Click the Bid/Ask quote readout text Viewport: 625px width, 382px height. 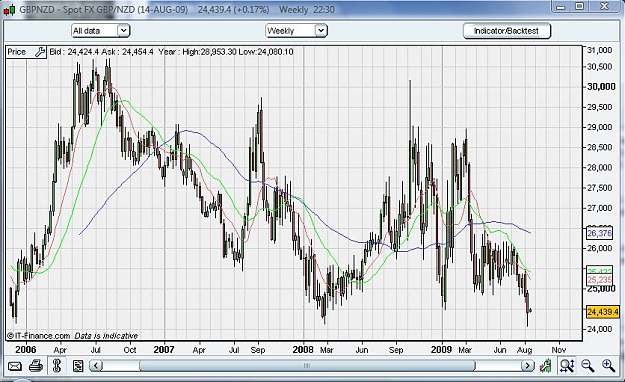click(101, 52)
